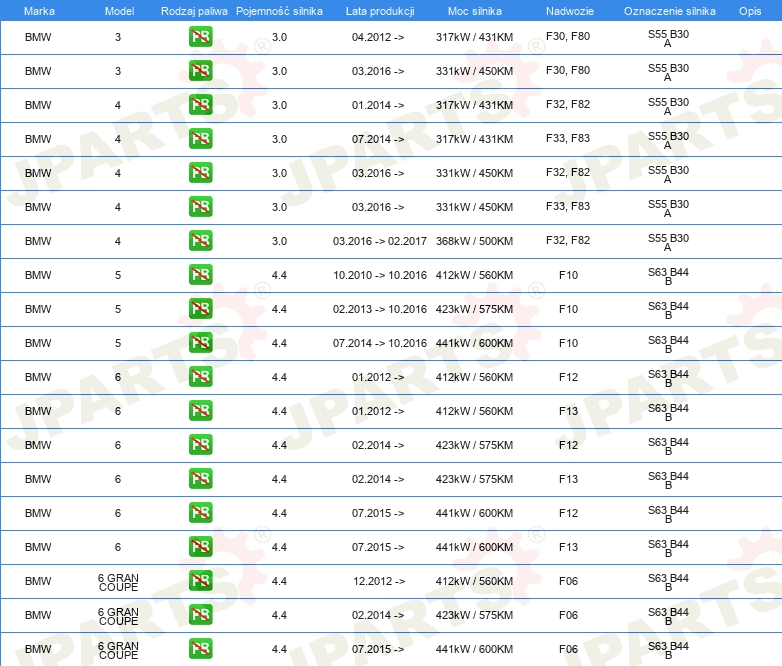The height and width of the screenshot is (666, 782).
Task: Click fuel icon in BMW 4 01.2014 row
Action: pyautogui.click(x=200, y=105)
